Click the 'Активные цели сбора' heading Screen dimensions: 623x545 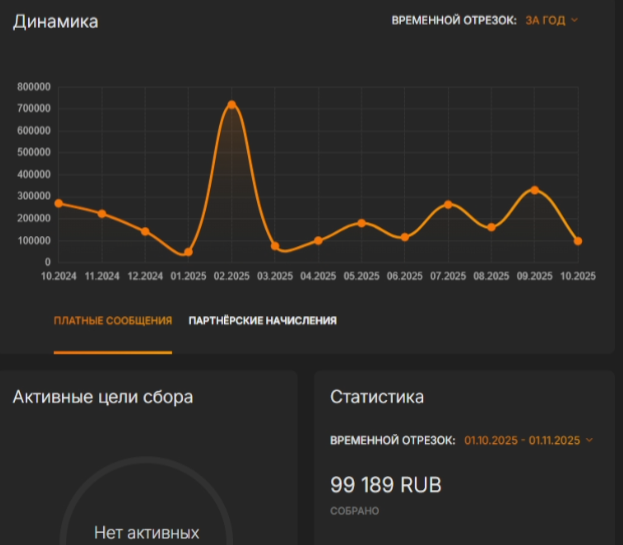coord(103,397)
